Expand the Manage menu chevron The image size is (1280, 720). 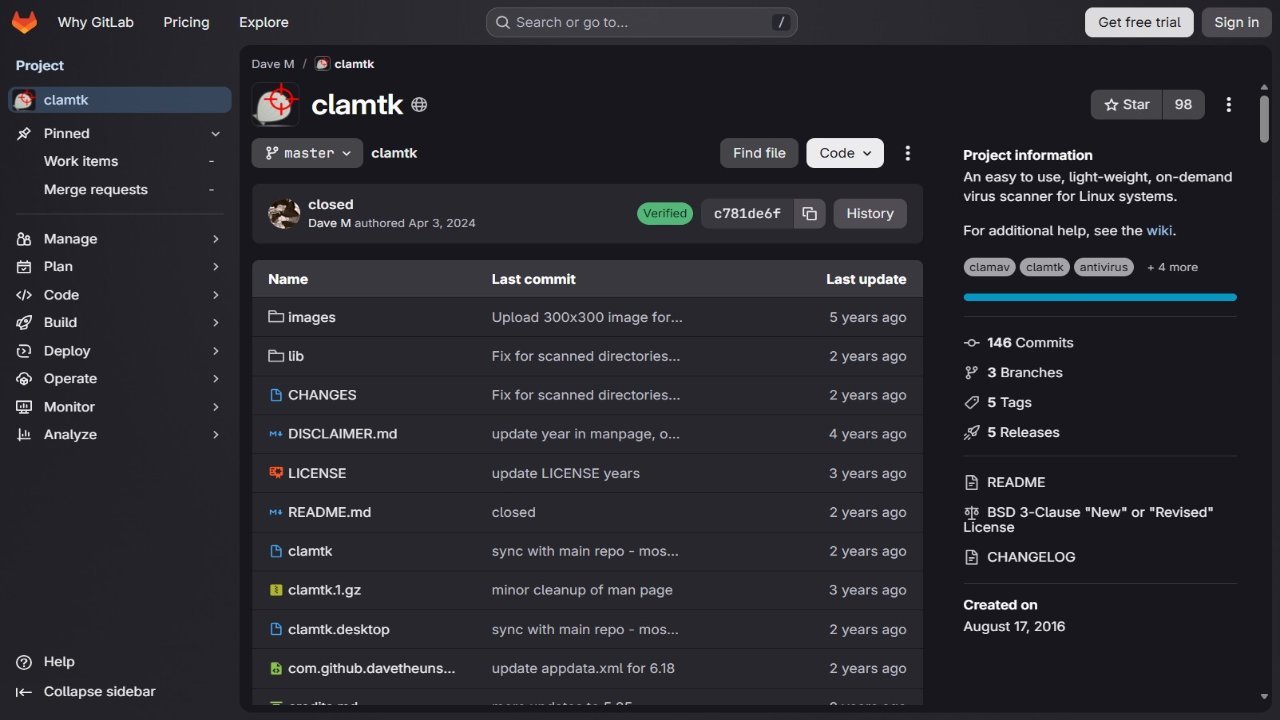tap(215, 239)
